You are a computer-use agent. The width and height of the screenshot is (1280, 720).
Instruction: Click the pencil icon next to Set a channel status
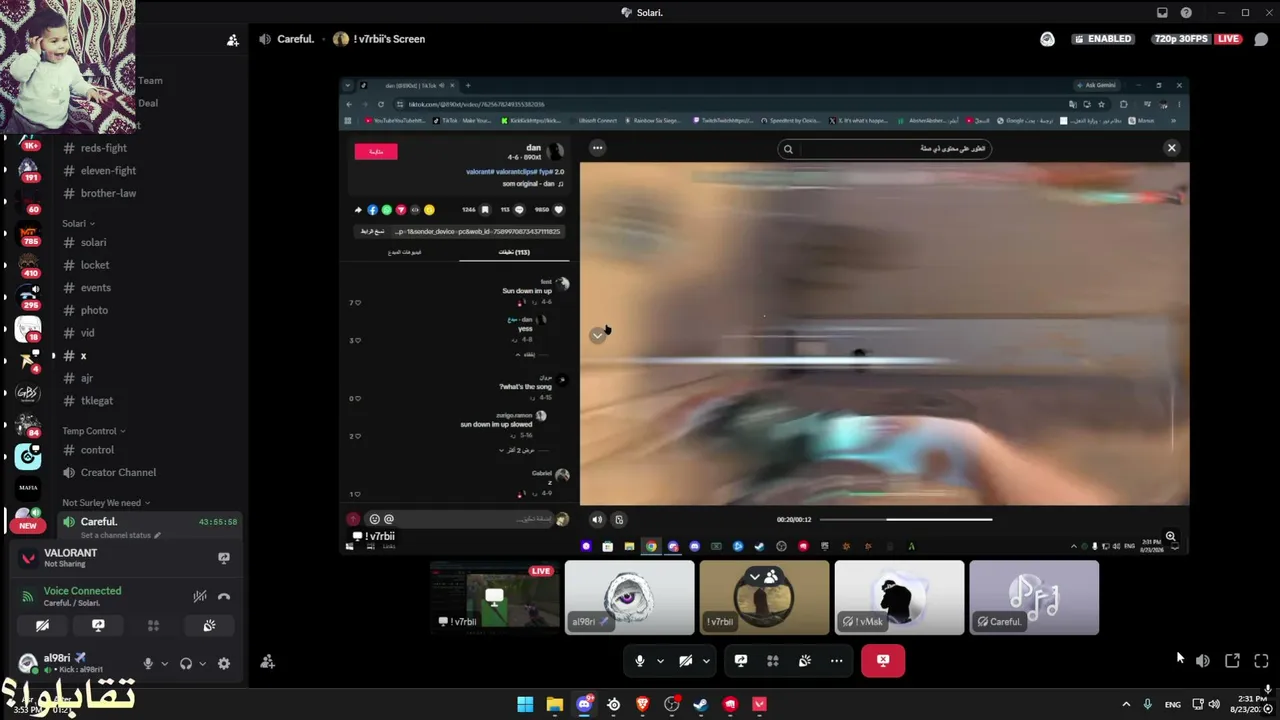tap(157, 535)
